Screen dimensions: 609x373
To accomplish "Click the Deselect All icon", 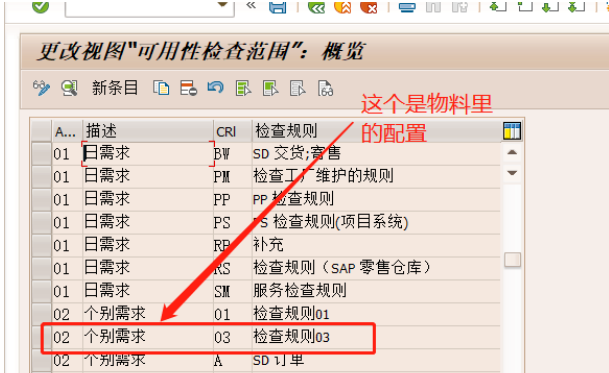I will 298,88.
